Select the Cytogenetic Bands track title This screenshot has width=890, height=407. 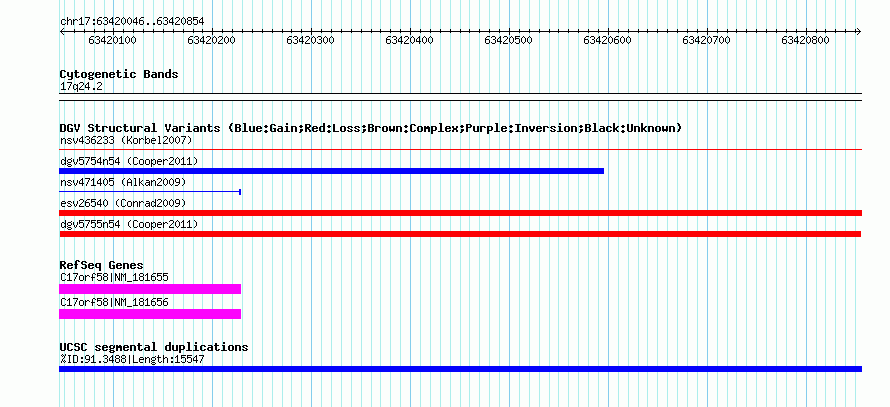pyautogui.click(x=119, y=74)
